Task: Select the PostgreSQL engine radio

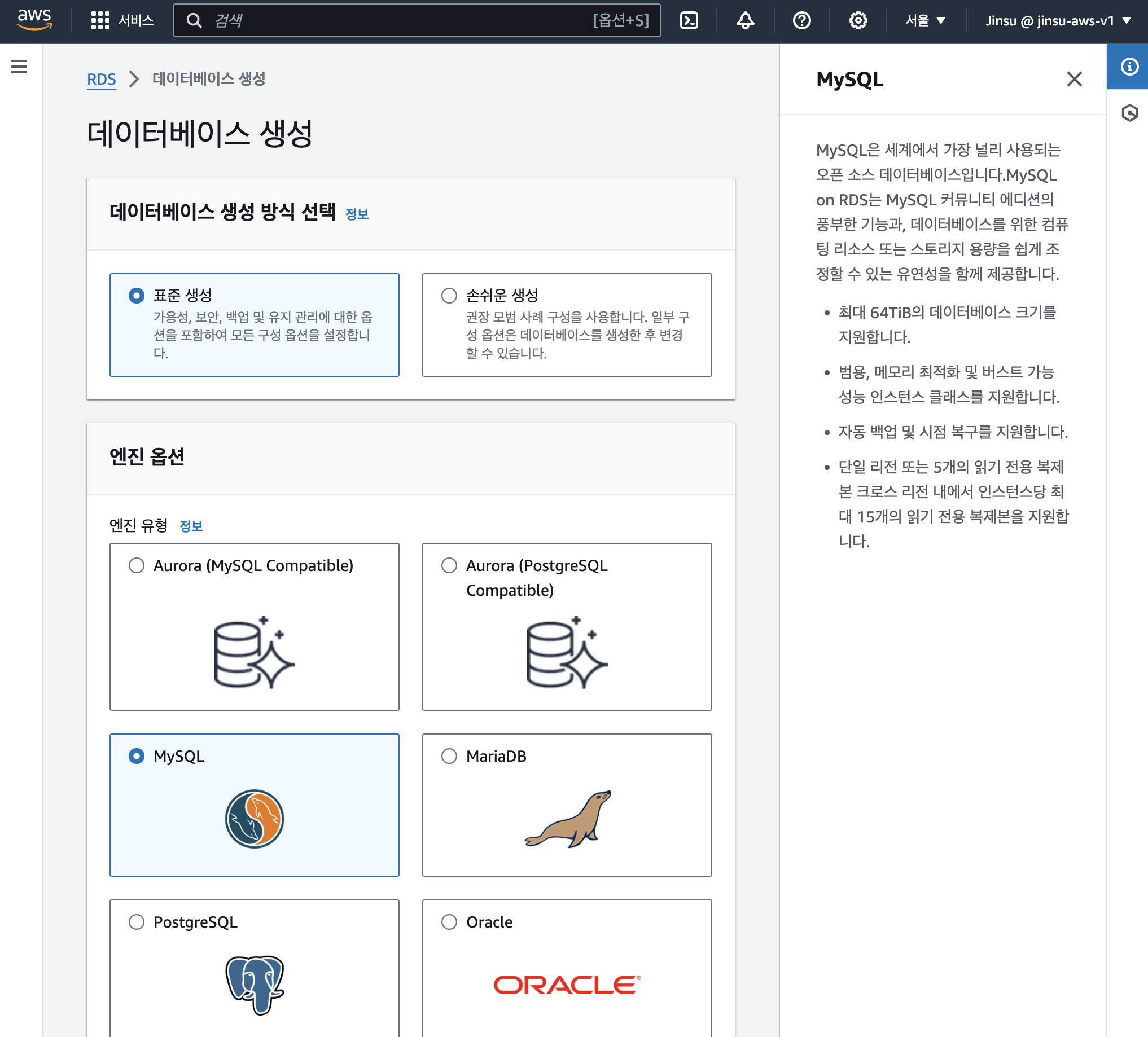Action: click(x=136, y=921)
